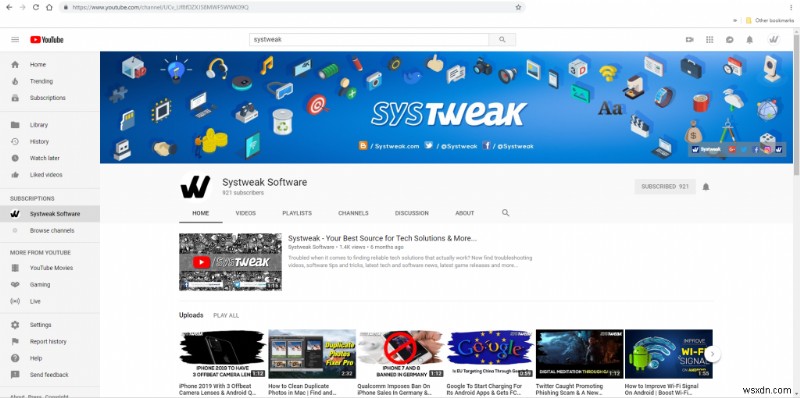Image resolution: width=800 pixels, height=398 pixels.
Task: Toggle channel notification bell next to Subscribed
Action: (x=706, y=187)
